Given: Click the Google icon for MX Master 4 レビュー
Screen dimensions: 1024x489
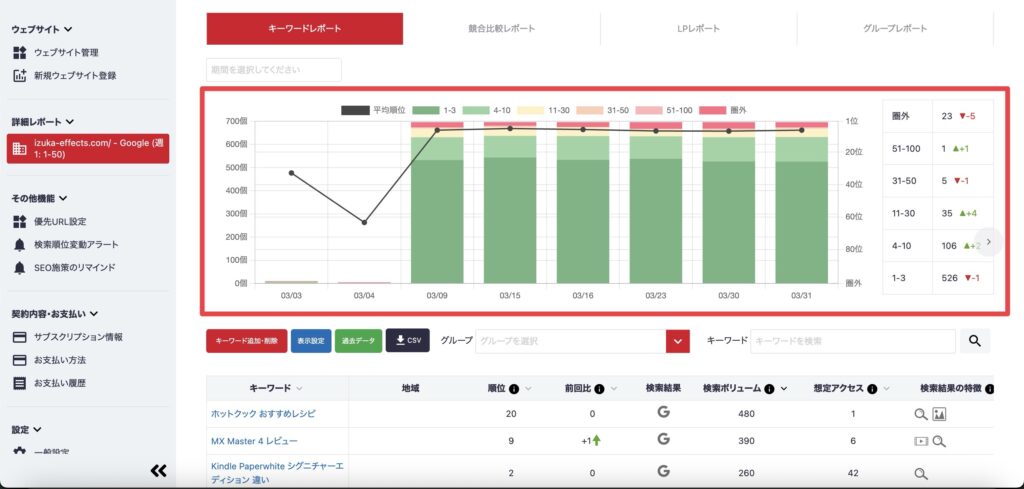Looking at the screenshot, I should [x=663, y=440].
